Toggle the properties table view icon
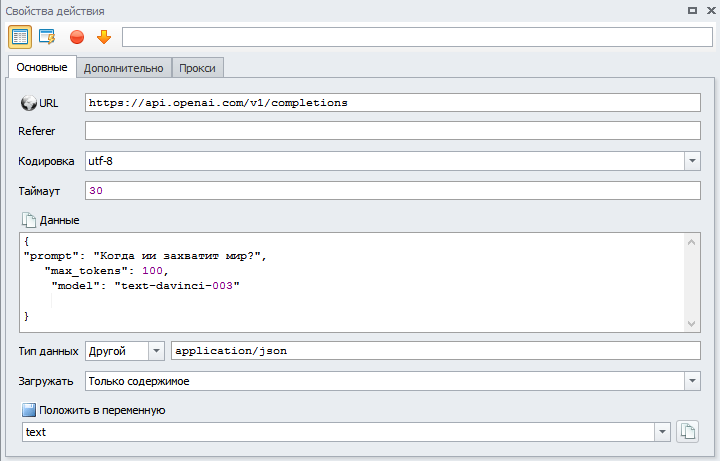Image resolution: width=720 pixels, height=461 pixels. 20,37
